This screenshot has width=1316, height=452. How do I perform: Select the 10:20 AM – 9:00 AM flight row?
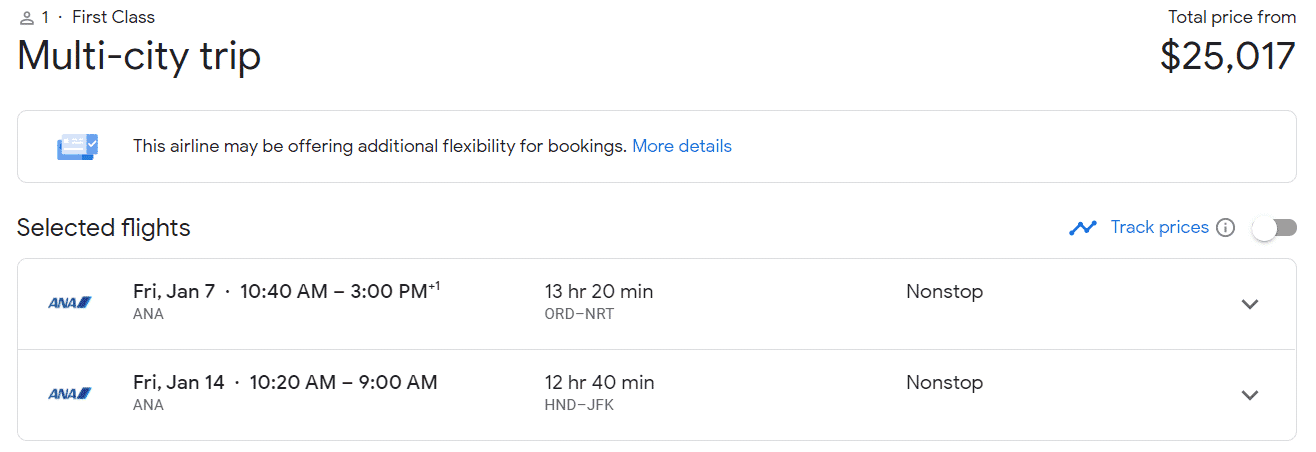click(657, 395)
